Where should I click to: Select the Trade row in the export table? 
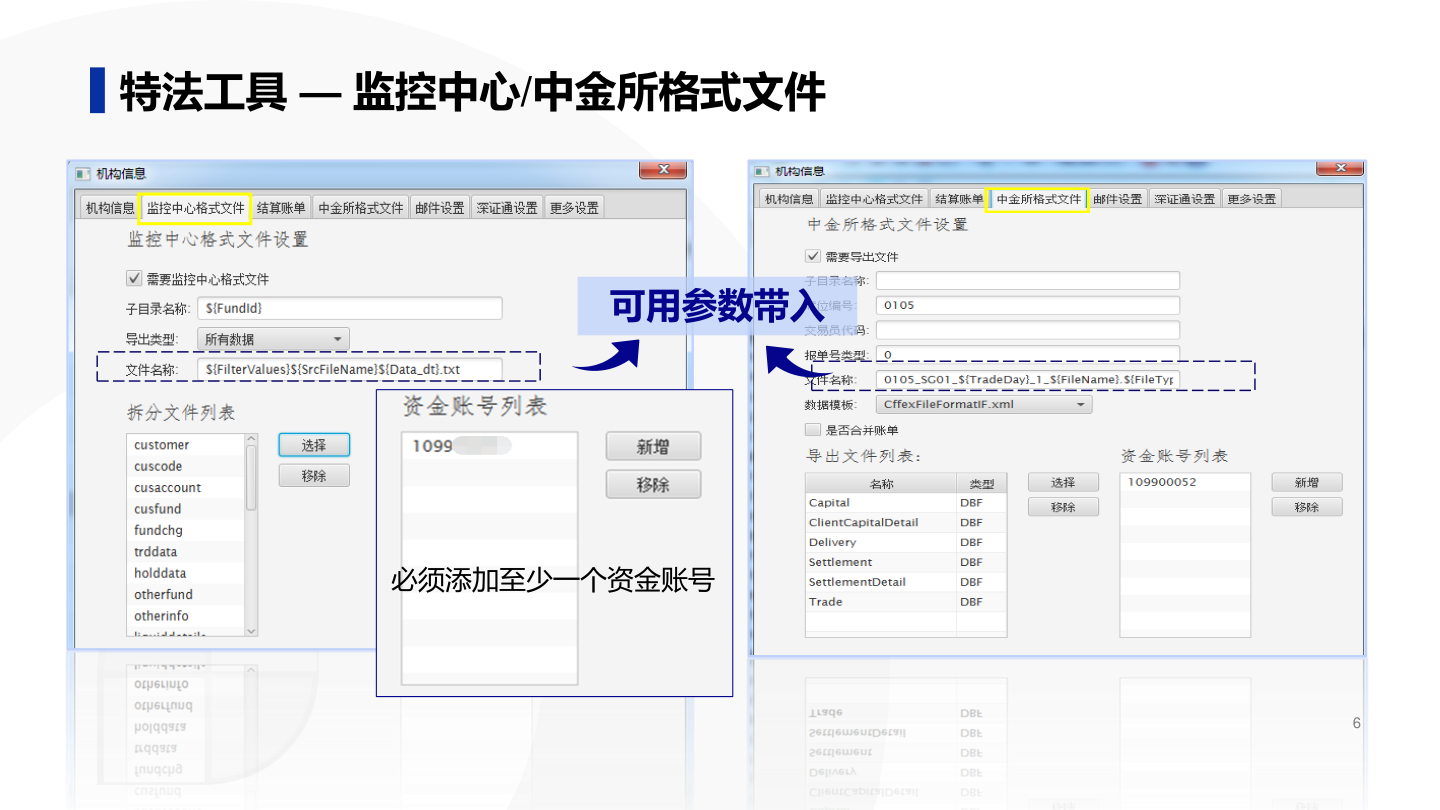coord(906,602)
